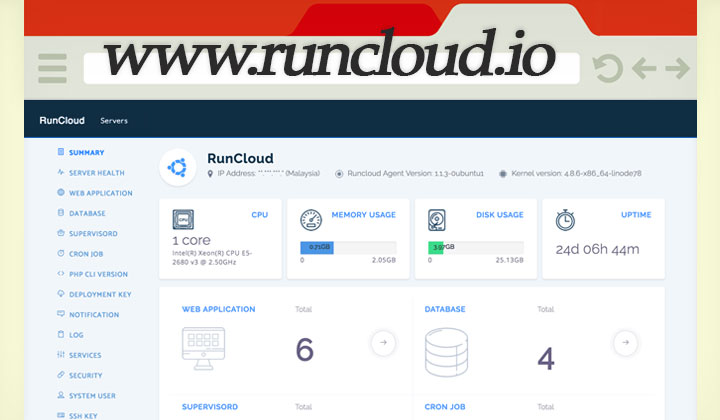Click the Security link icon
This screenshot has height=420, width=720.
coord(61,375)
